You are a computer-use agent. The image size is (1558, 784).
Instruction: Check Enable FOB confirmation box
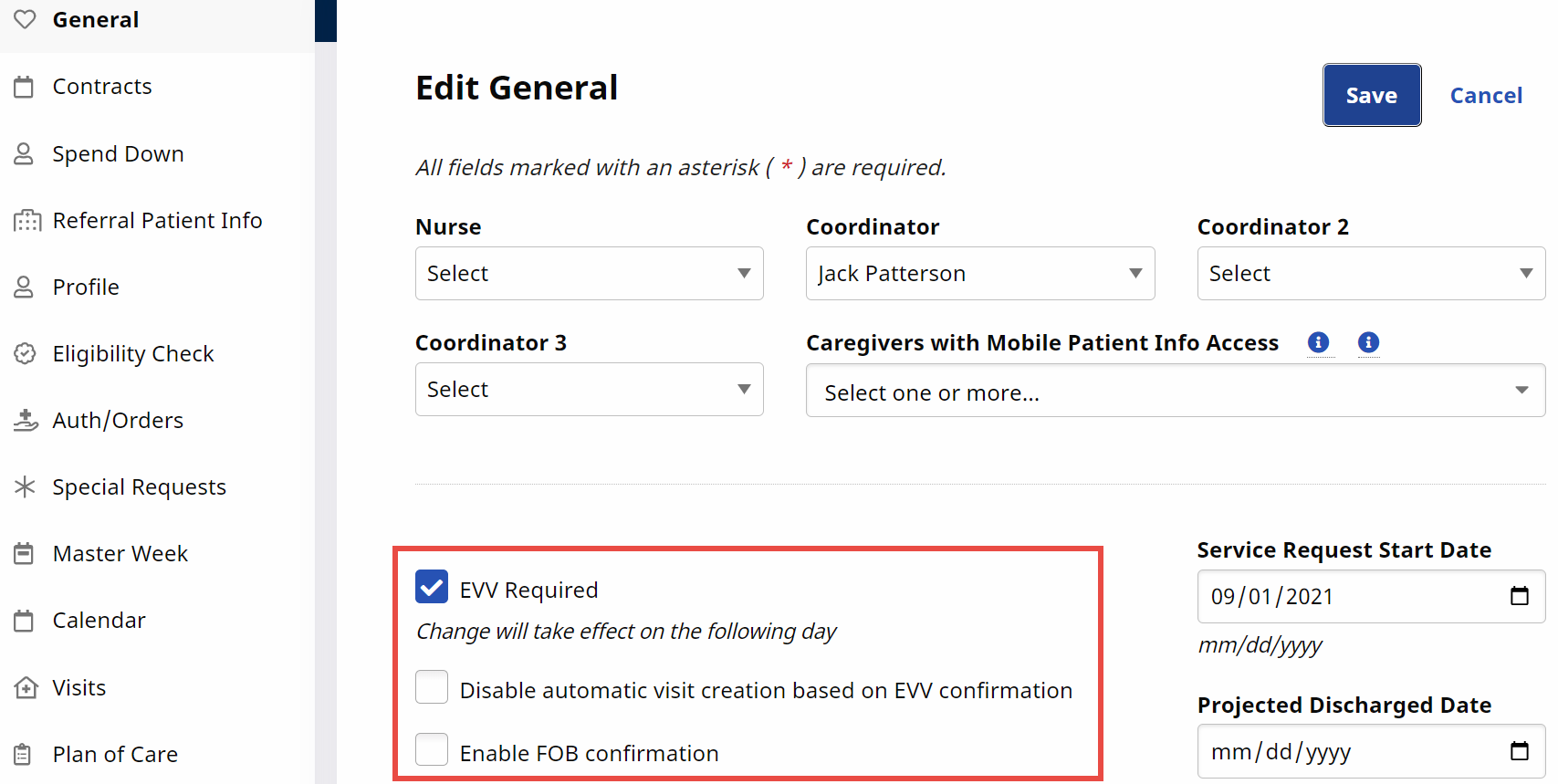(432, 750)
